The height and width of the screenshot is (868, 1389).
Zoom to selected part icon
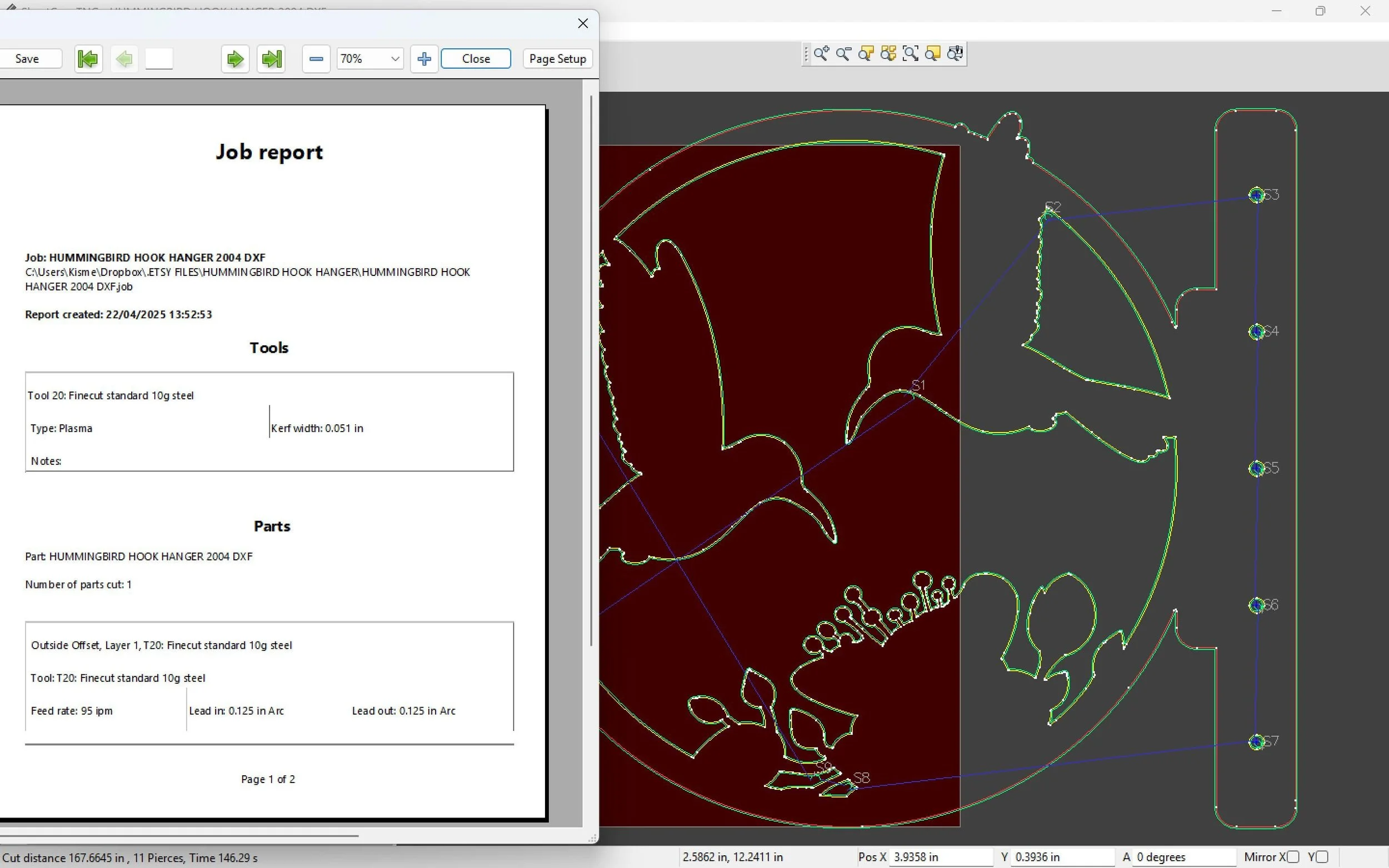click(866, 54)
